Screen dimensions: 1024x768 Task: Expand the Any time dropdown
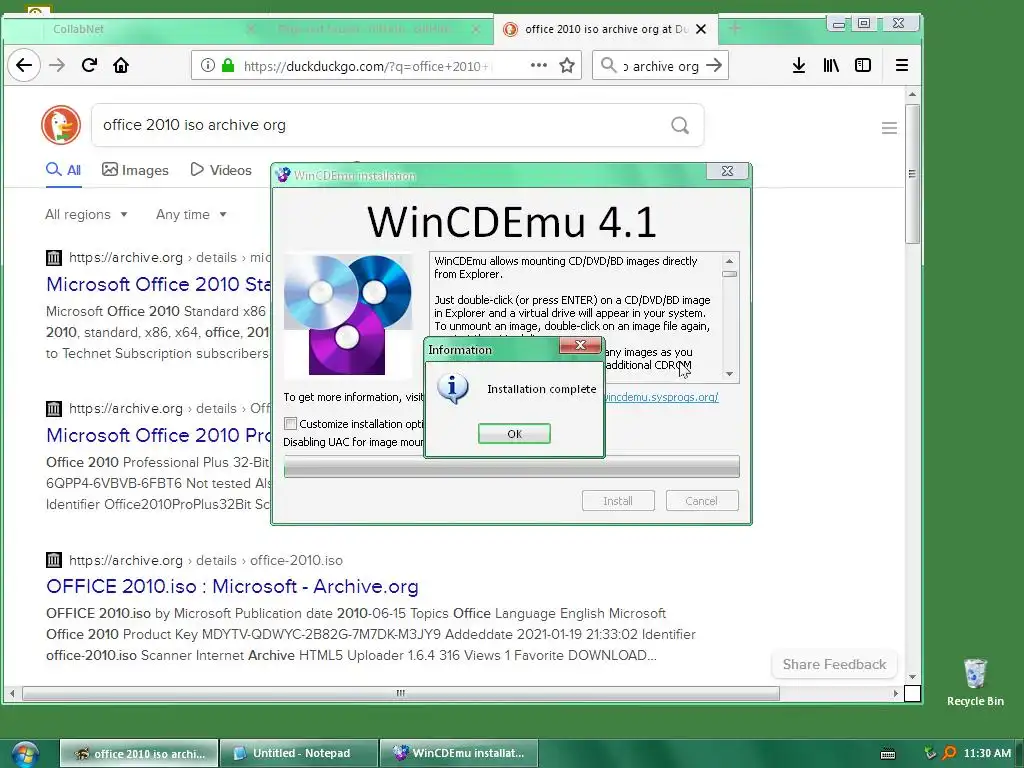(191, 214)
